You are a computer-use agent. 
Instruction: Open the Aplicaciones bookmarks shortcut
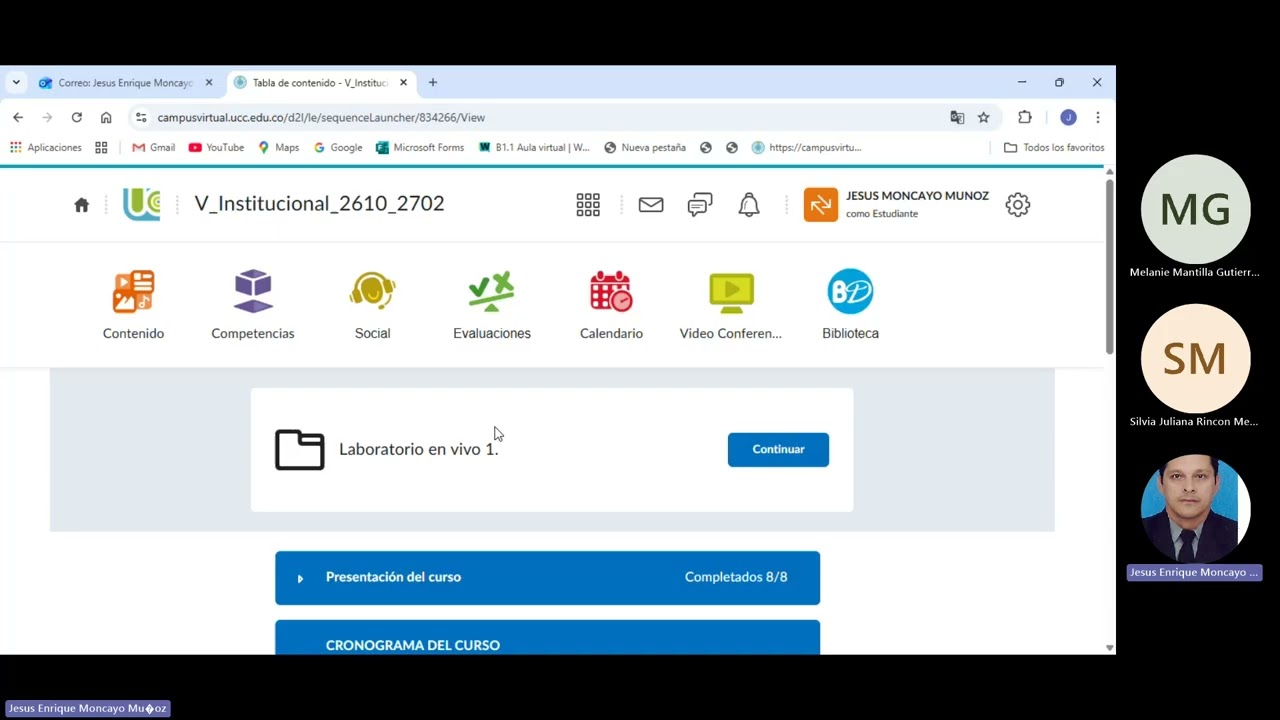46,147
